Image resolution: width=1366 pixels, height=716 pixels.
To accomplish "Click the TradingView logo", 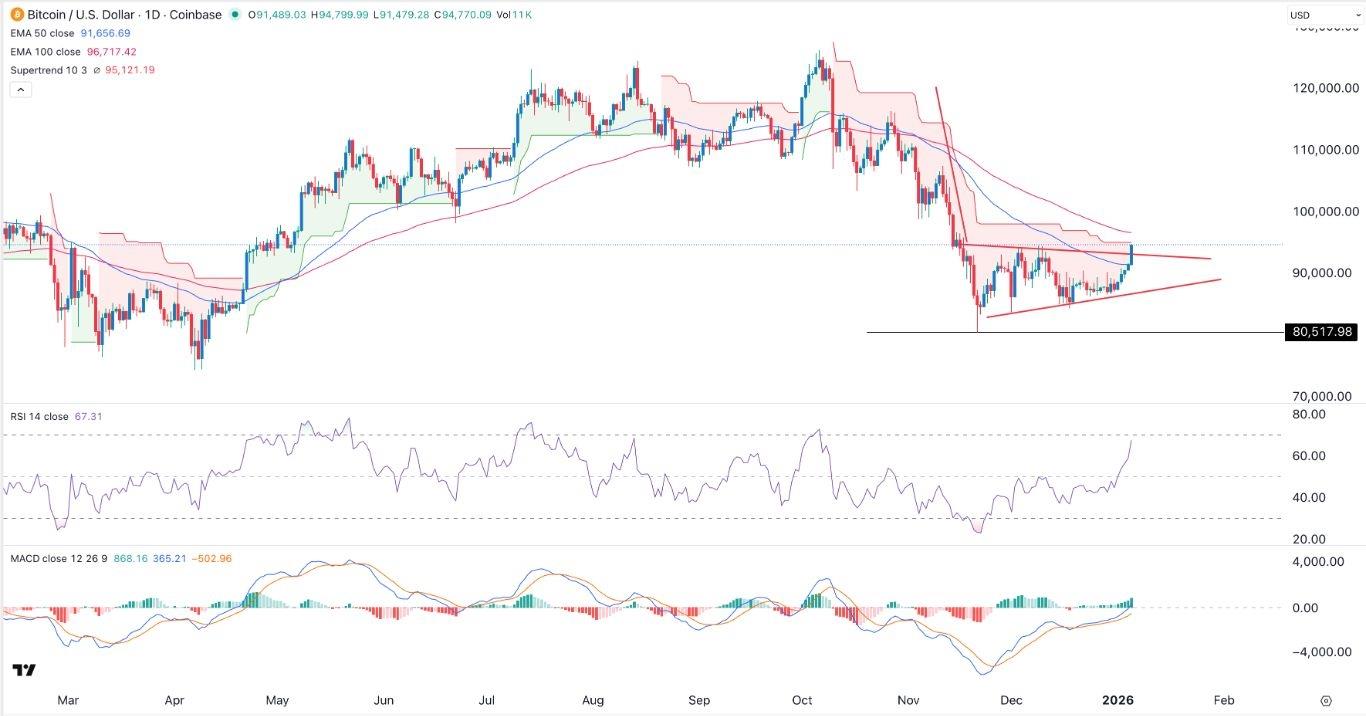I will coord(23,670).
